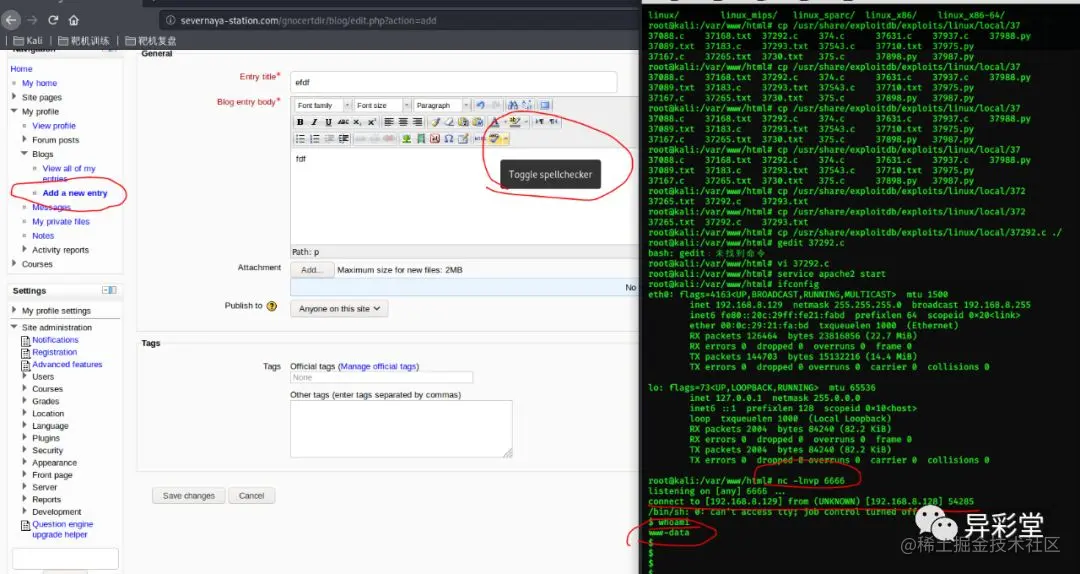This screenshot has width=1080, height=574.
Task: Click the remove formatting eraser icon
Action: (449, 122)
